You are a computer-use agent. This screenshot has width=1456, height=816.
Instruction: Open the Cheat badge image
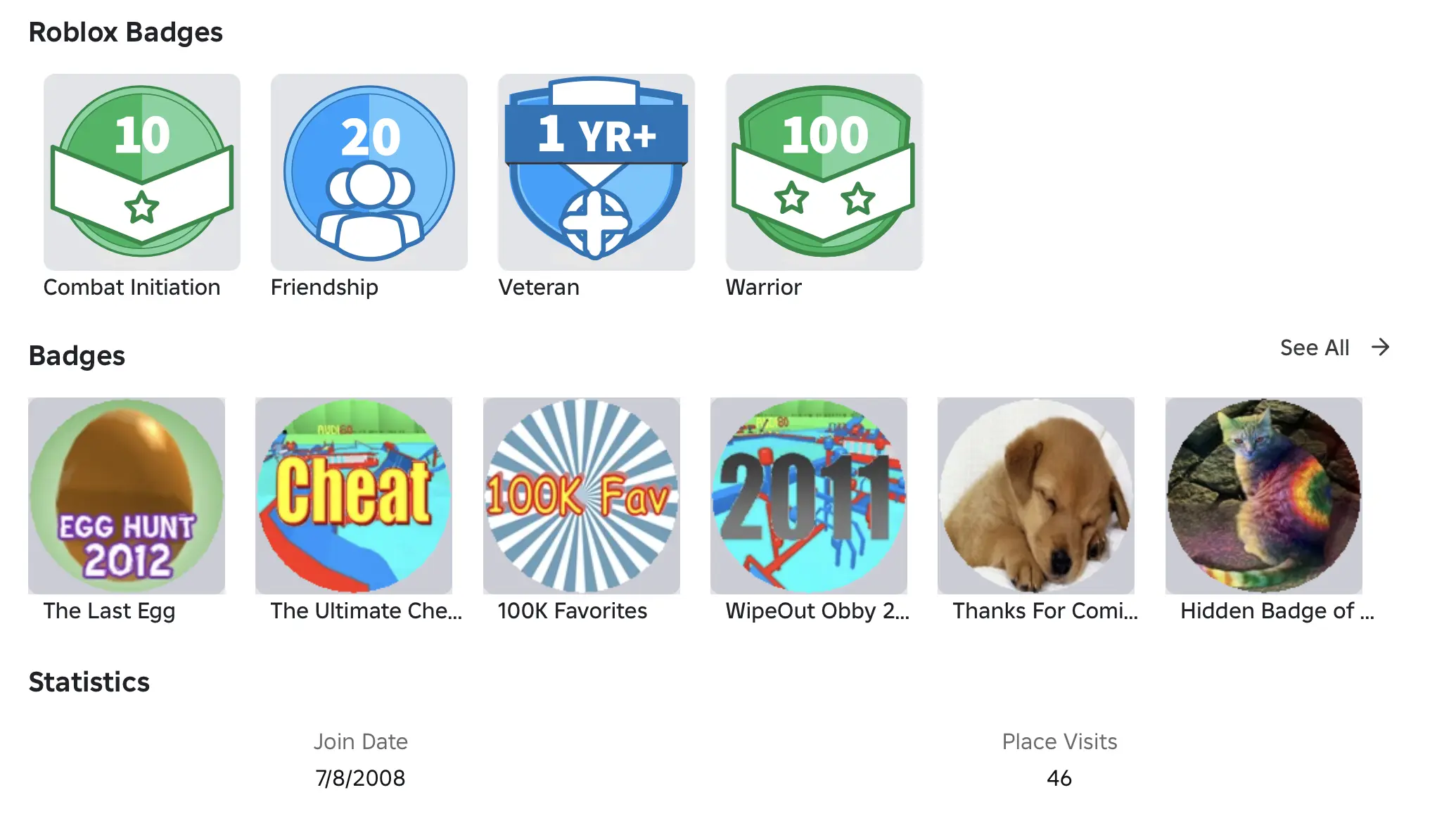click(354, 496)
